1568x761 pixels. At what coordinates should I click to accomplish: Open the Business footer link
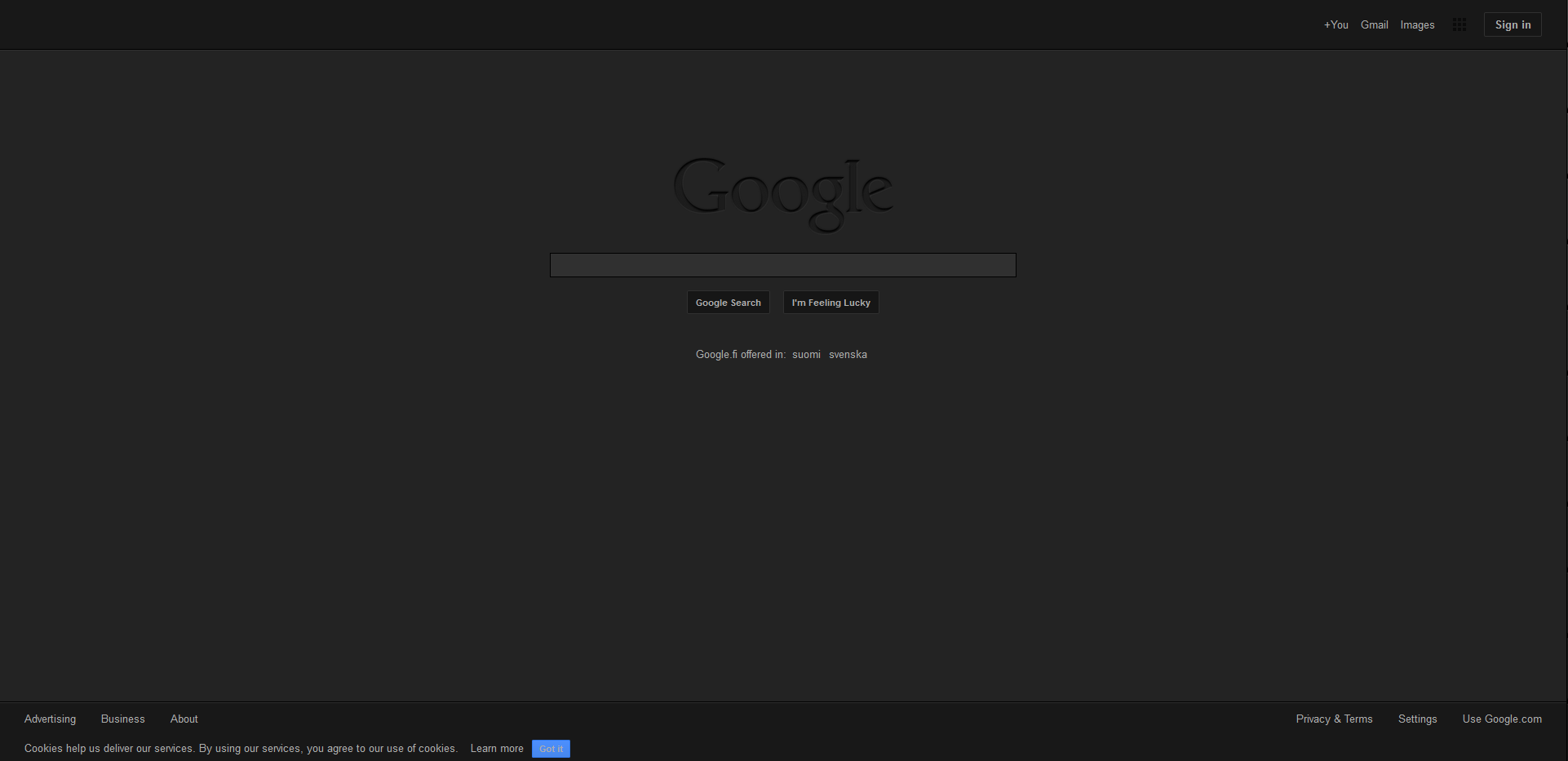point(122,719)
